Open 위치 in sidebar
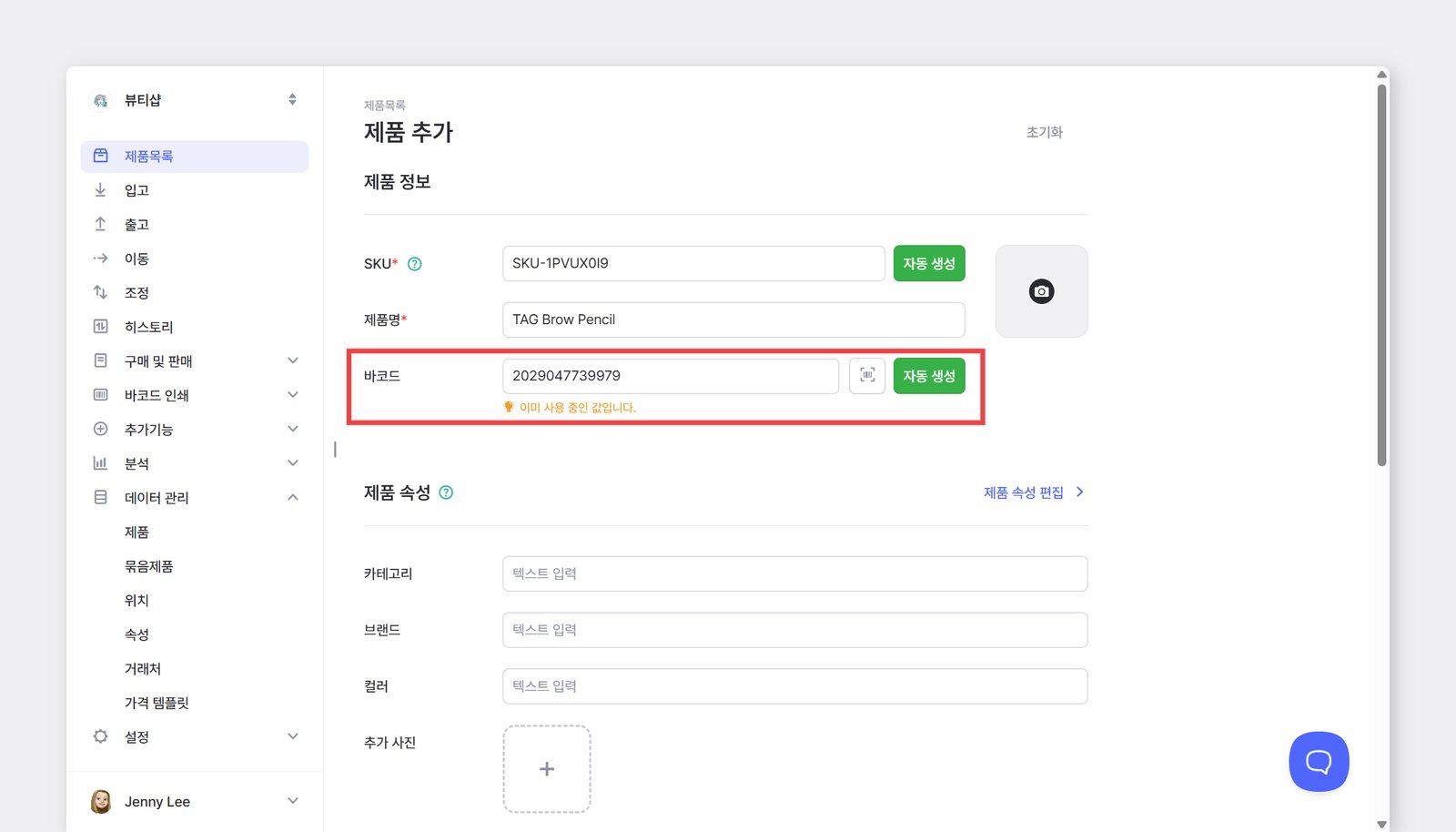This screenshot has height=832, width=1456. tap(136, 600)
